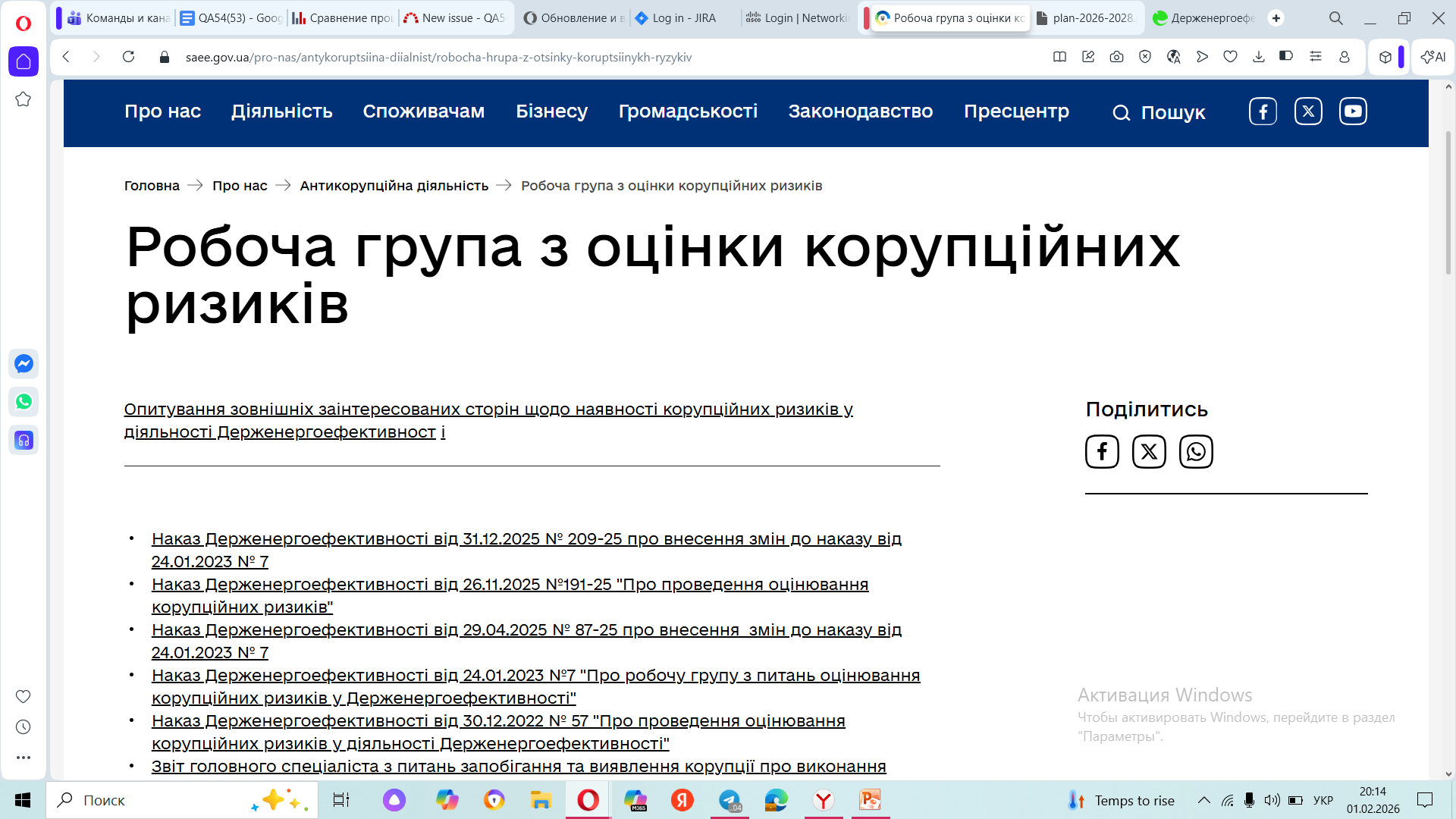
Task: Open the YouTube icon in site header
Action: coord(1353,111)
